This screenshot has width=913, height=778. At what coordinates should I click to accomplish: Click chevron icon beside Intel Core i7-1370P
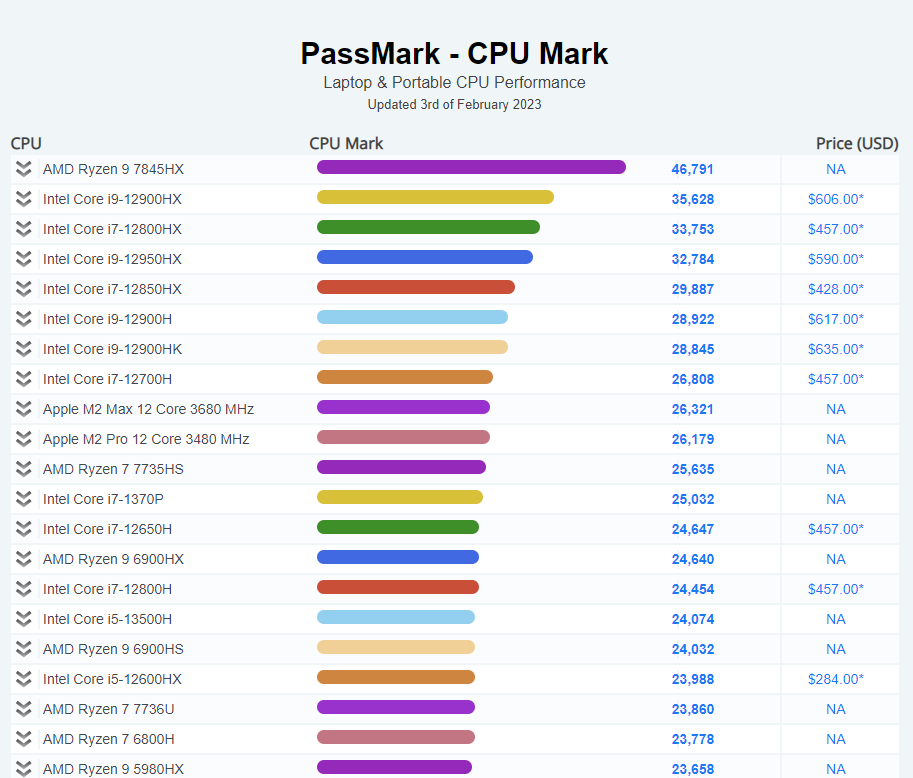coord(23,499)
